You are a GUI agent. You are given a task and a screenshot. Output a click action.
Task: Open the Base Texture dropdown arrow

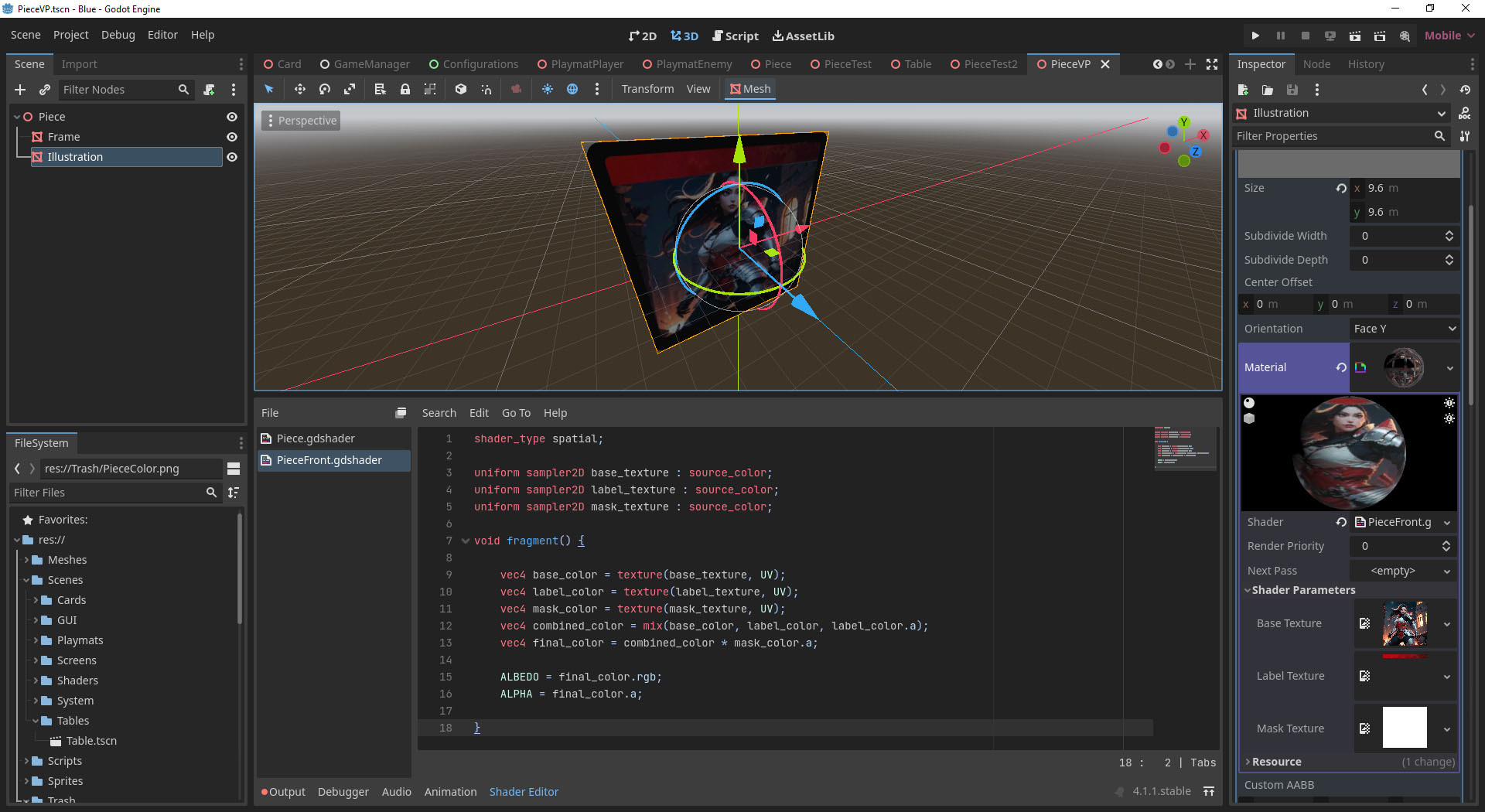coord(1447,624)
